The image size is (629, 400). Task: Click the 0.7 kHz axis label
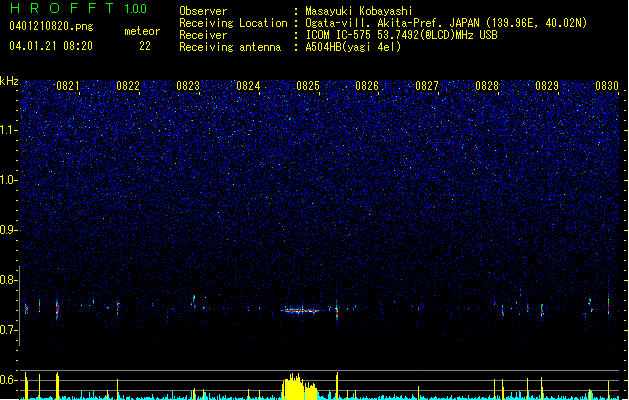[8, 330]
